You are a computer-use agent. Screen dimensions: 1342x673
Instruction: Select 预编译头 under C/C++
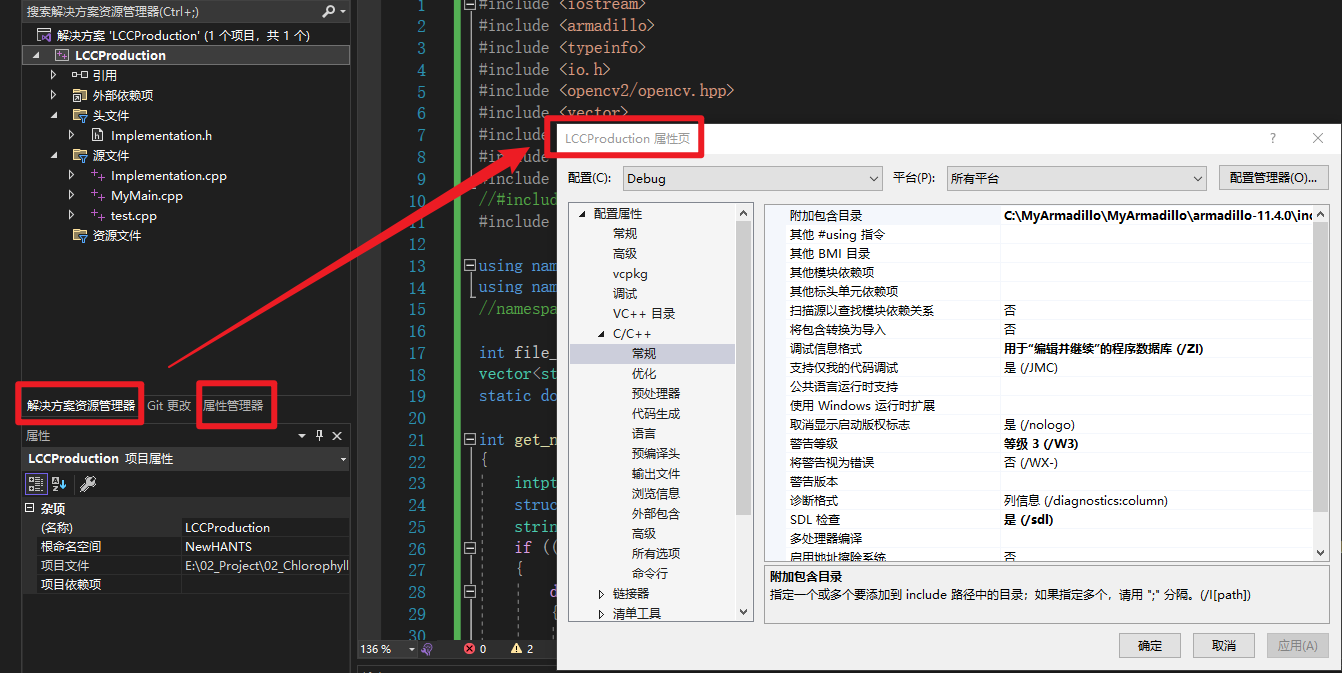click(x=656, y=454)
